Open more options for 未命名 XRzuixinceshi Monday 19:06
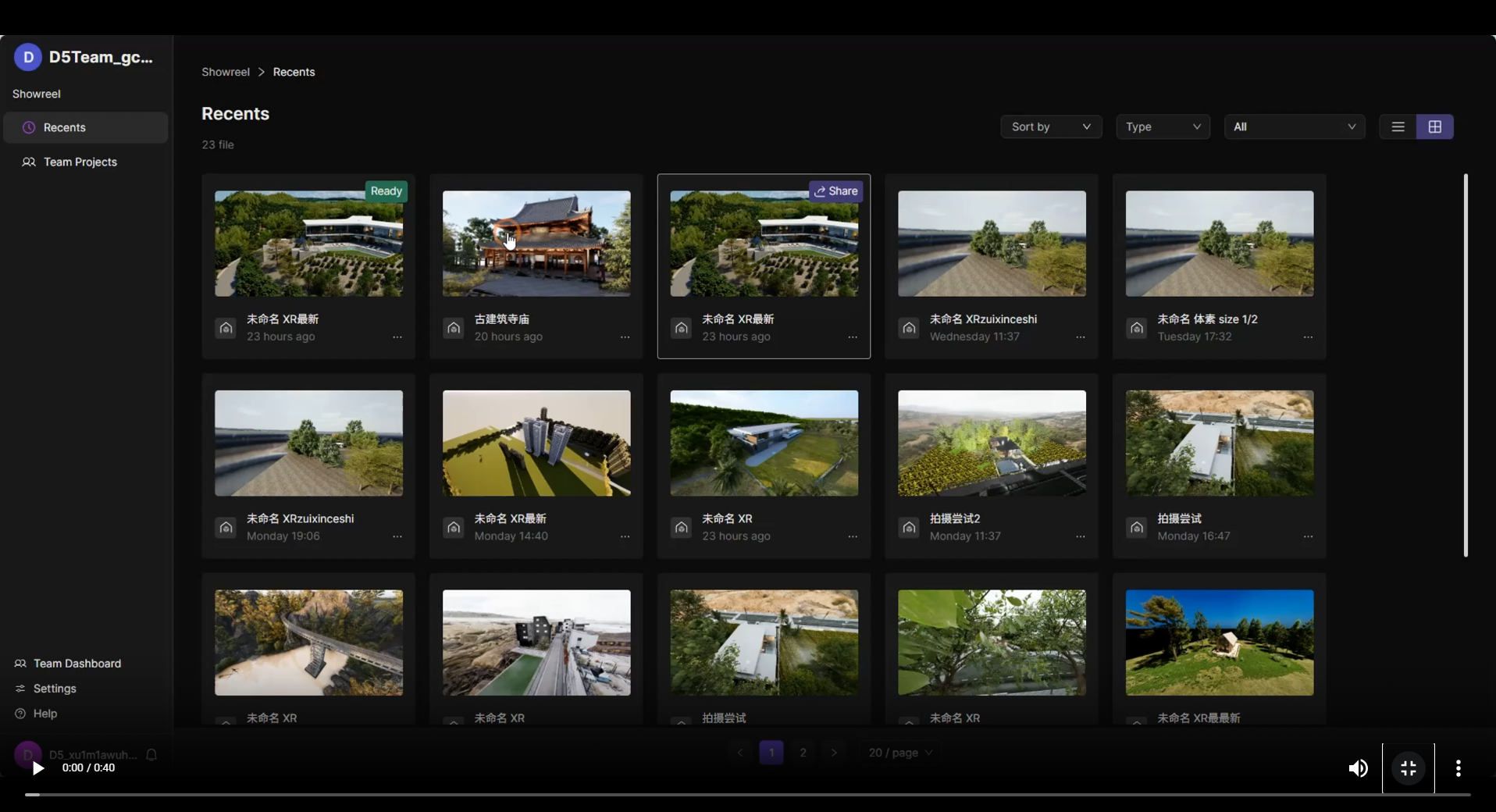This screenshot has width=1496, height=812. coord(397,536)
